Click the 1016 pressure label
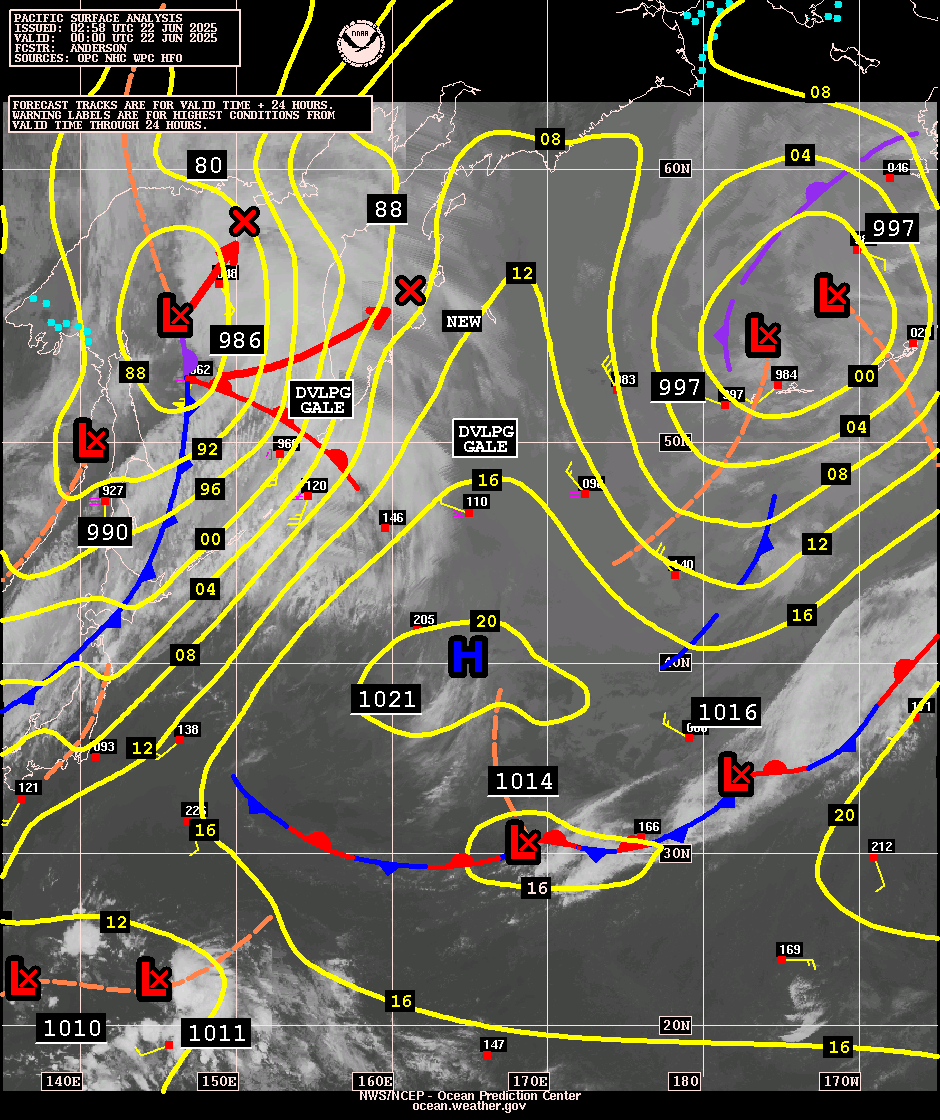 tap(727, 712)
